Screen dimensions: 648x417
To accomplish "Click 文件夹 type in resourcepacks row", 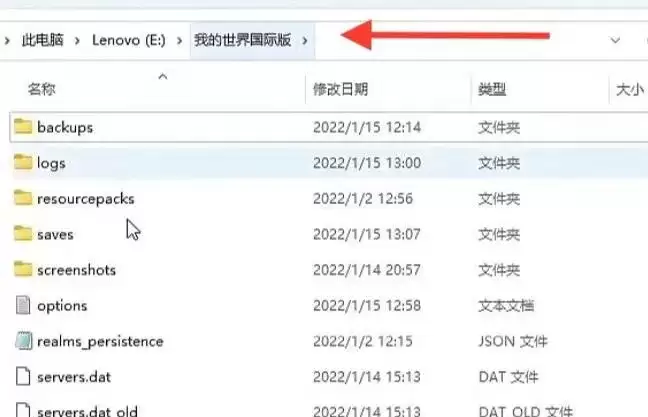I will pos(499,199).
